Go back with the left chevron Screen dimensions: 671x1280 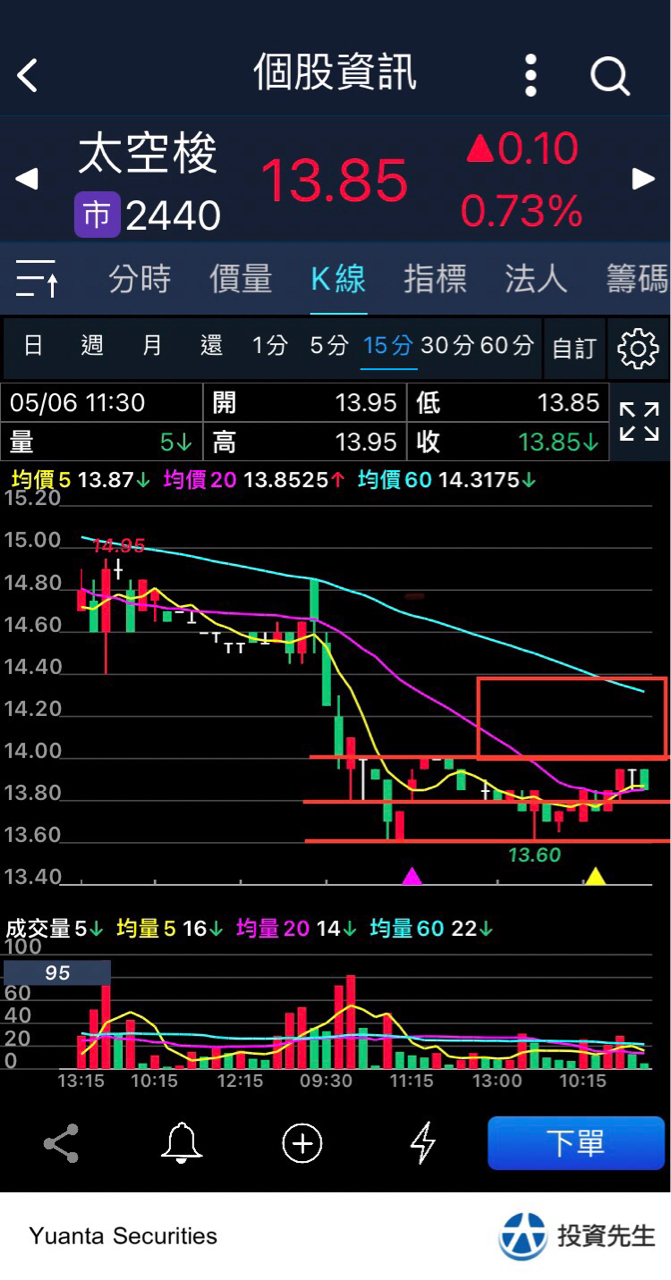(27, 75)
